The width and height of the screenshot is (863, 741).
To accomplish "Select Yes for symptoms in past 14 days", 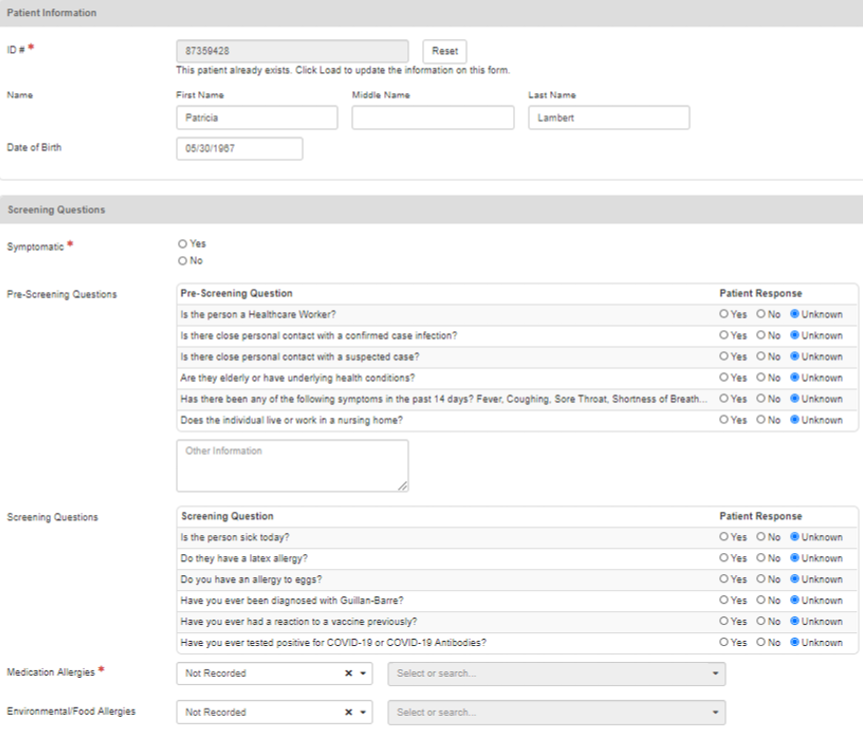I will 724,398.
